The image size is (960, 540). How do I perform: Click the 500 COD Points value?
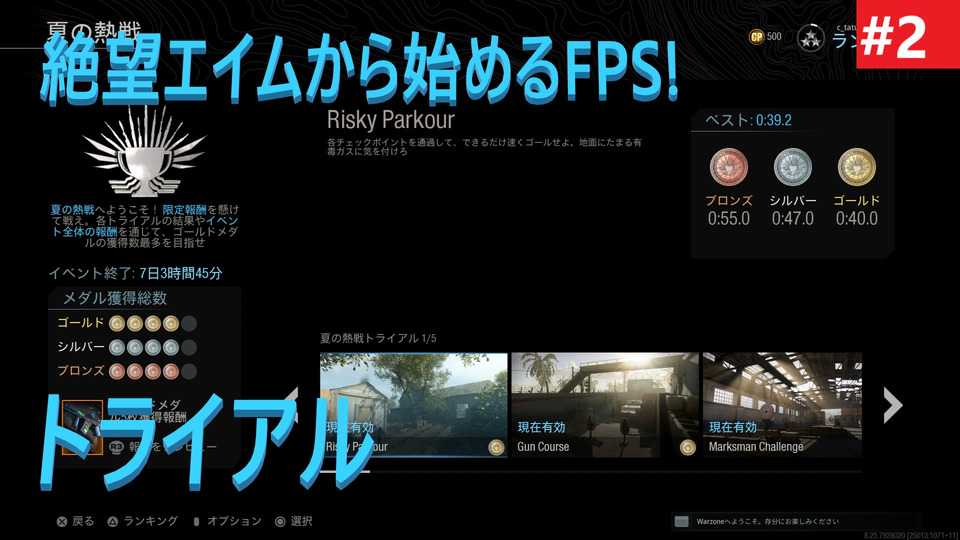pos(774,37)
